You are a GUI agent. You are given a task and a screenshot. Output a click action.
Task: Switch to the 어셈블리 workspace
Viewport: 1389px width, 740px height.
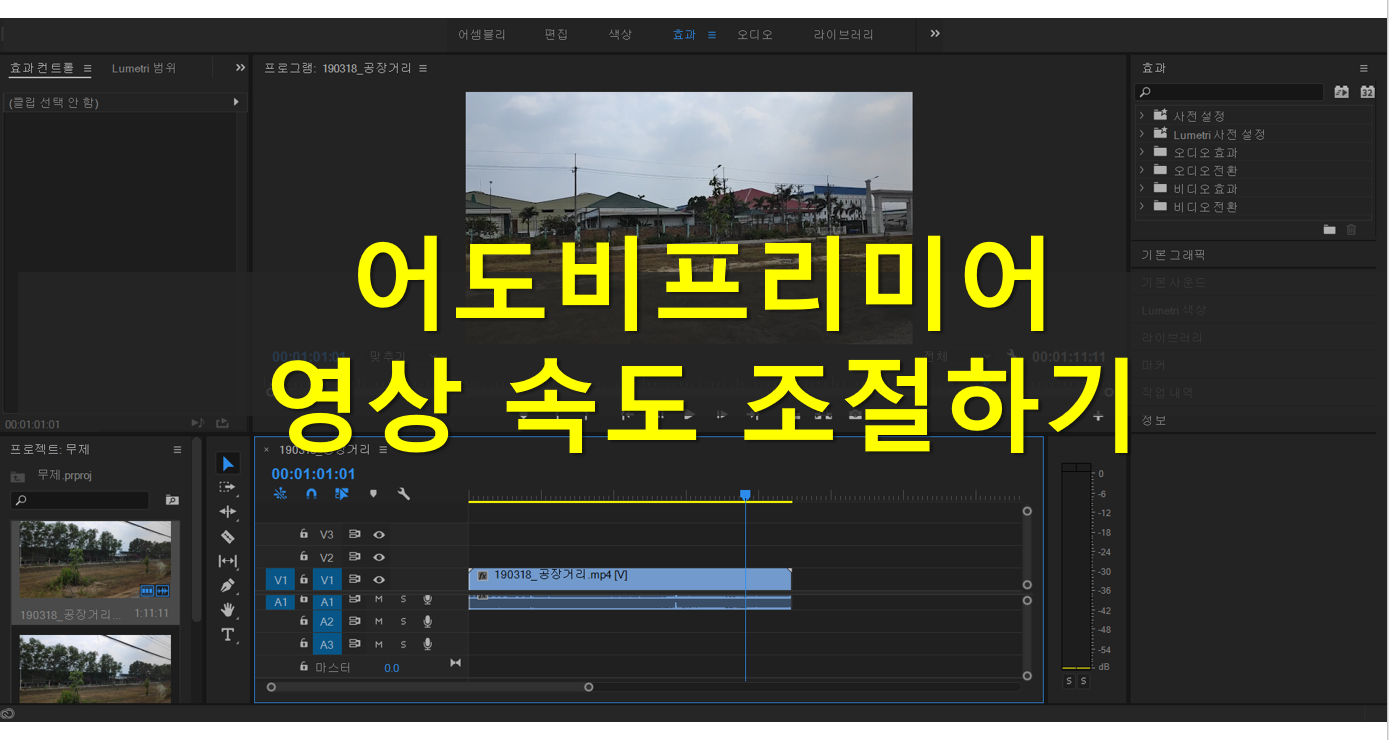482,34
